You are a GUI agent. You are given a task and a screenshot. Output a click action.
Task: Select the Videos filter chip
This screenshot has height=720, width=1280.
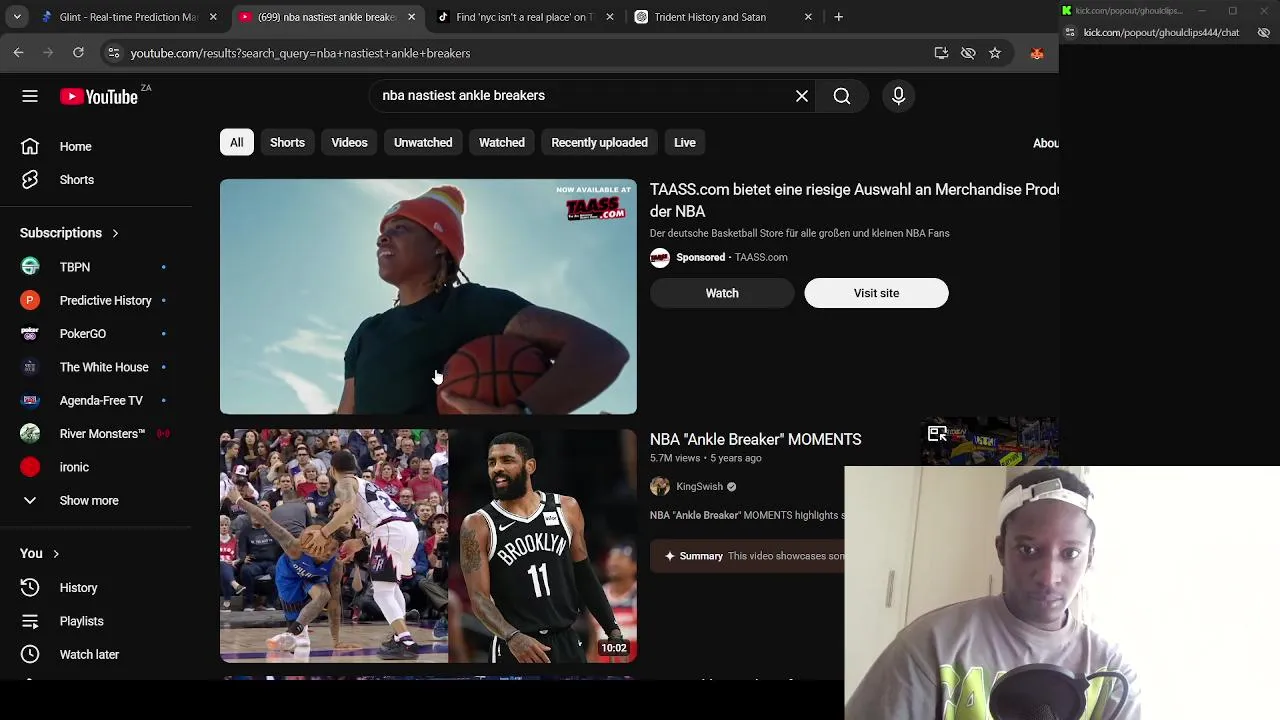coord(349,143)
